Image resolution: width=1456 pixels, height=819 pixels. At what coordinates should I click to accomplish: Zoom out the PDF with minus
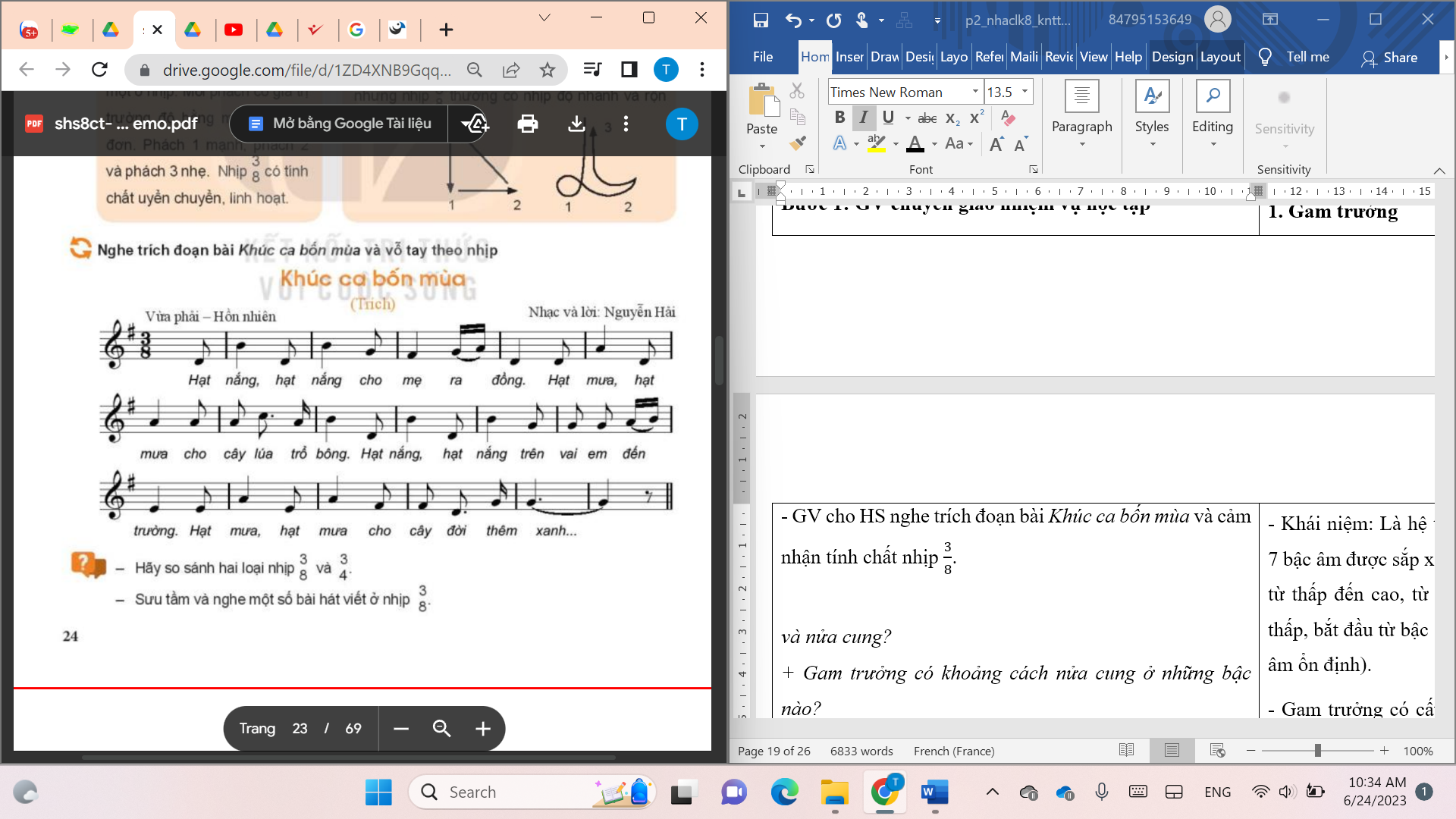click(401, 729)
